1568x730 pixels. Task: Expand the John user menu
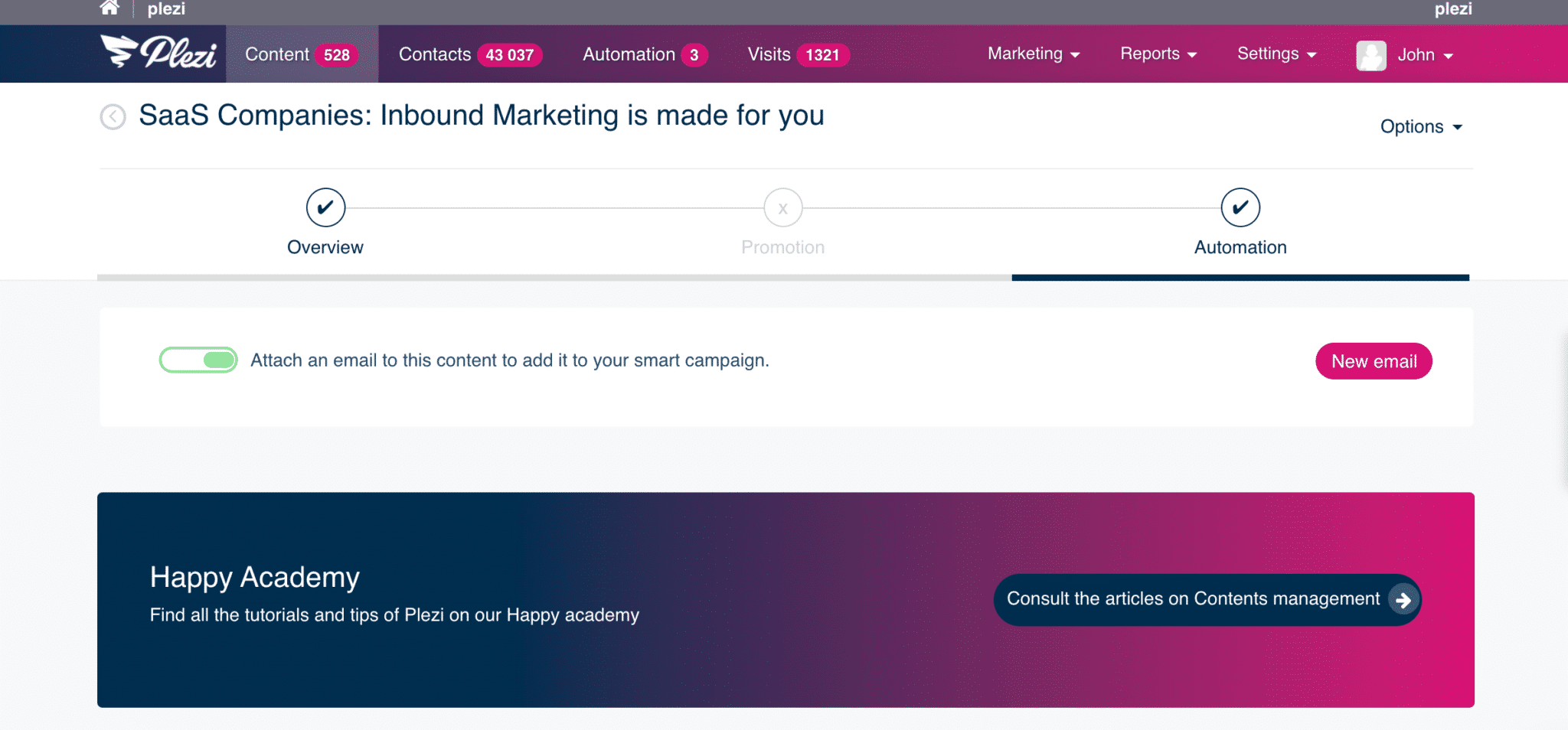point(1425,55)
